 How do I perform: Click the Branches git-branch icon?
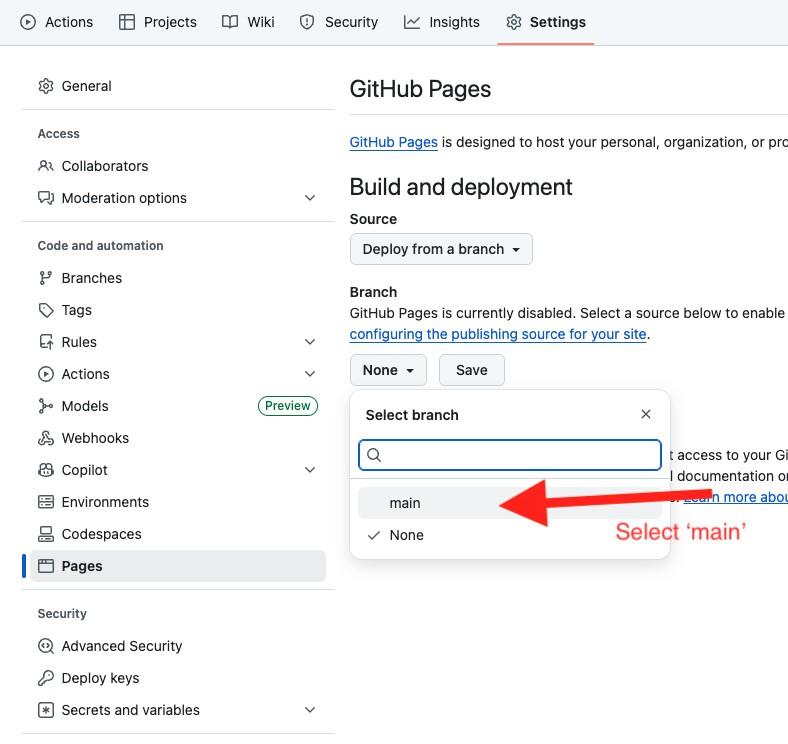point(46,278)
